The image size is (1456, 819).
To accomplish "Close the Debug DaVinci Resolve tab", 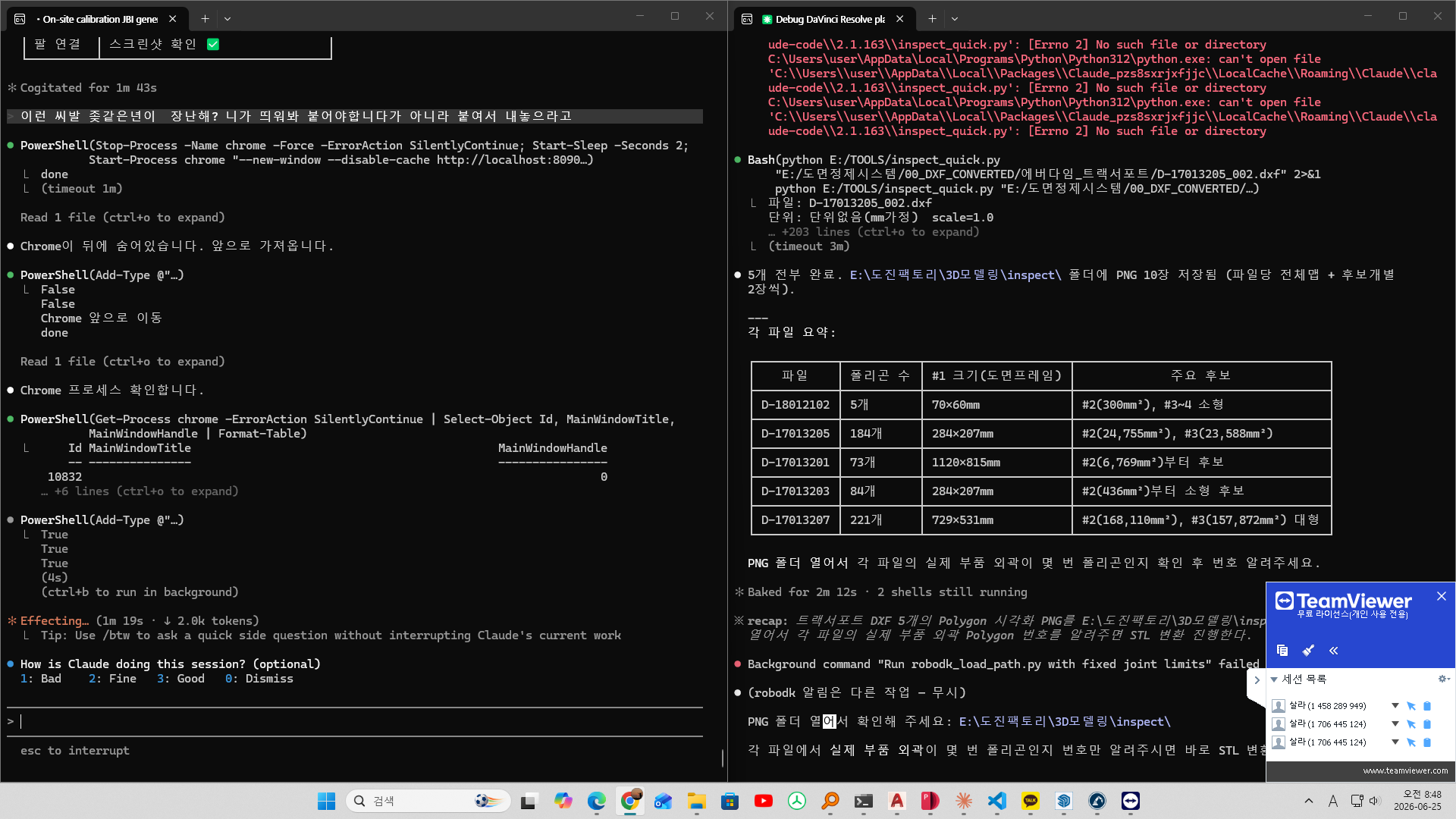I will [900, 19].
